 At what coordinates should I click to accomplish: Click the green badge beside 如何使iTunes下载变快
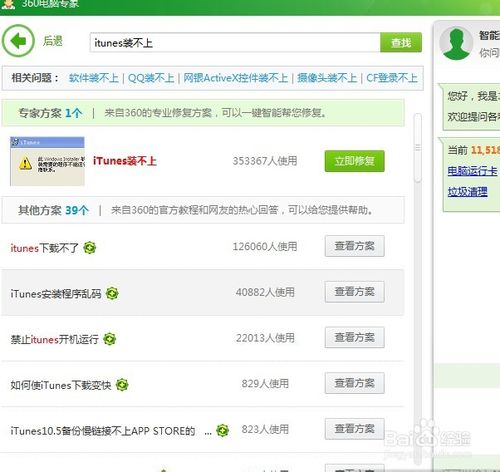[122, 385]
